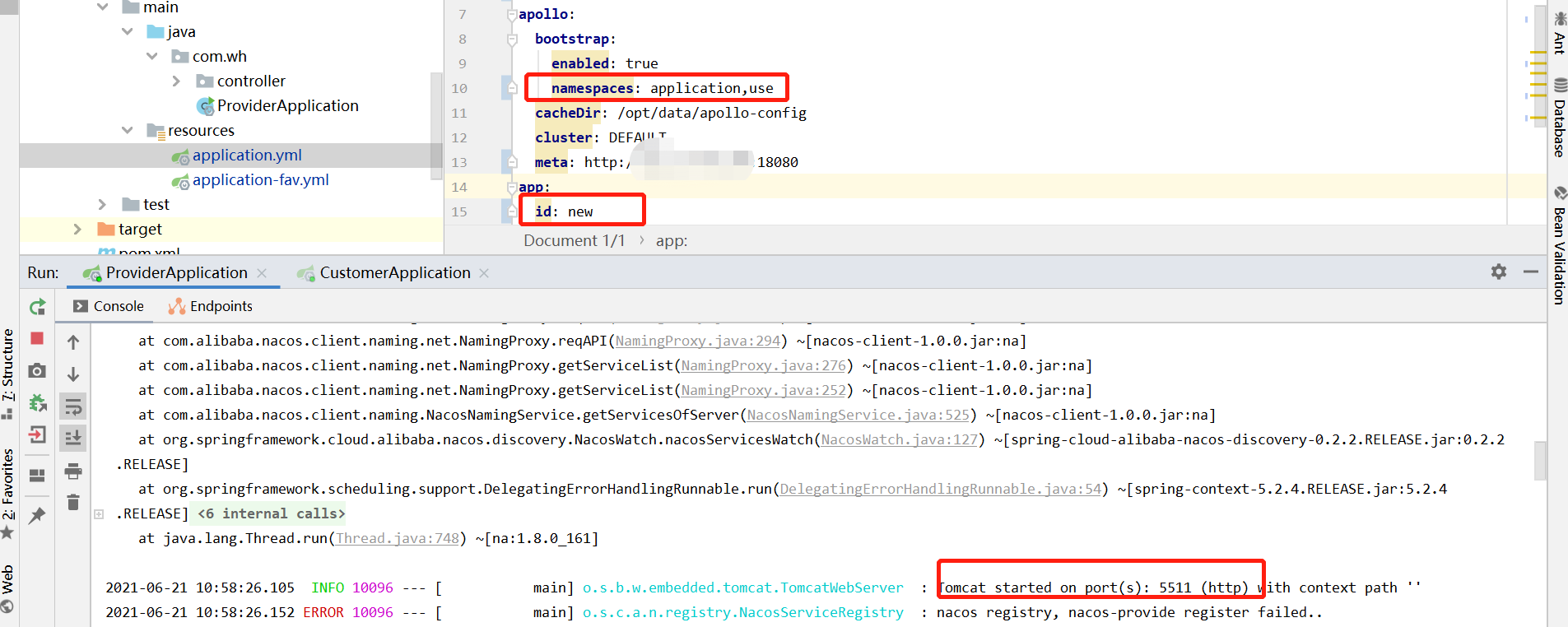Clear all console output with the trash icon
1568x627 pixels.
[x=73, y=502]
